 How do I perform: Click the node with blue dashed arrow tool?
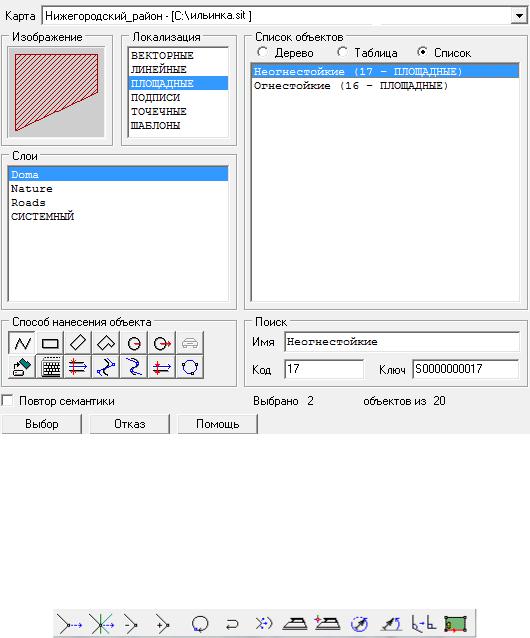pyautogui.click(x=70, y=624)
